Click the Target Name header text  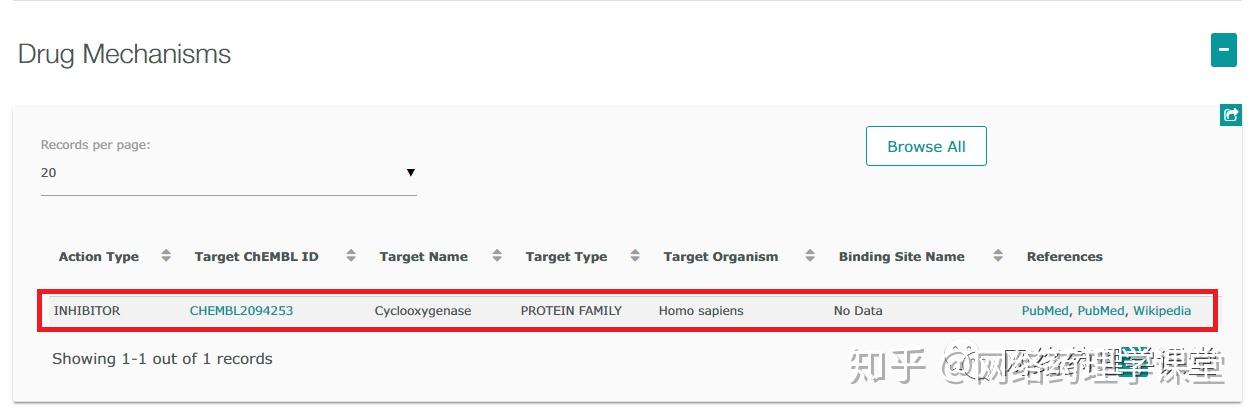pos(423,257)
